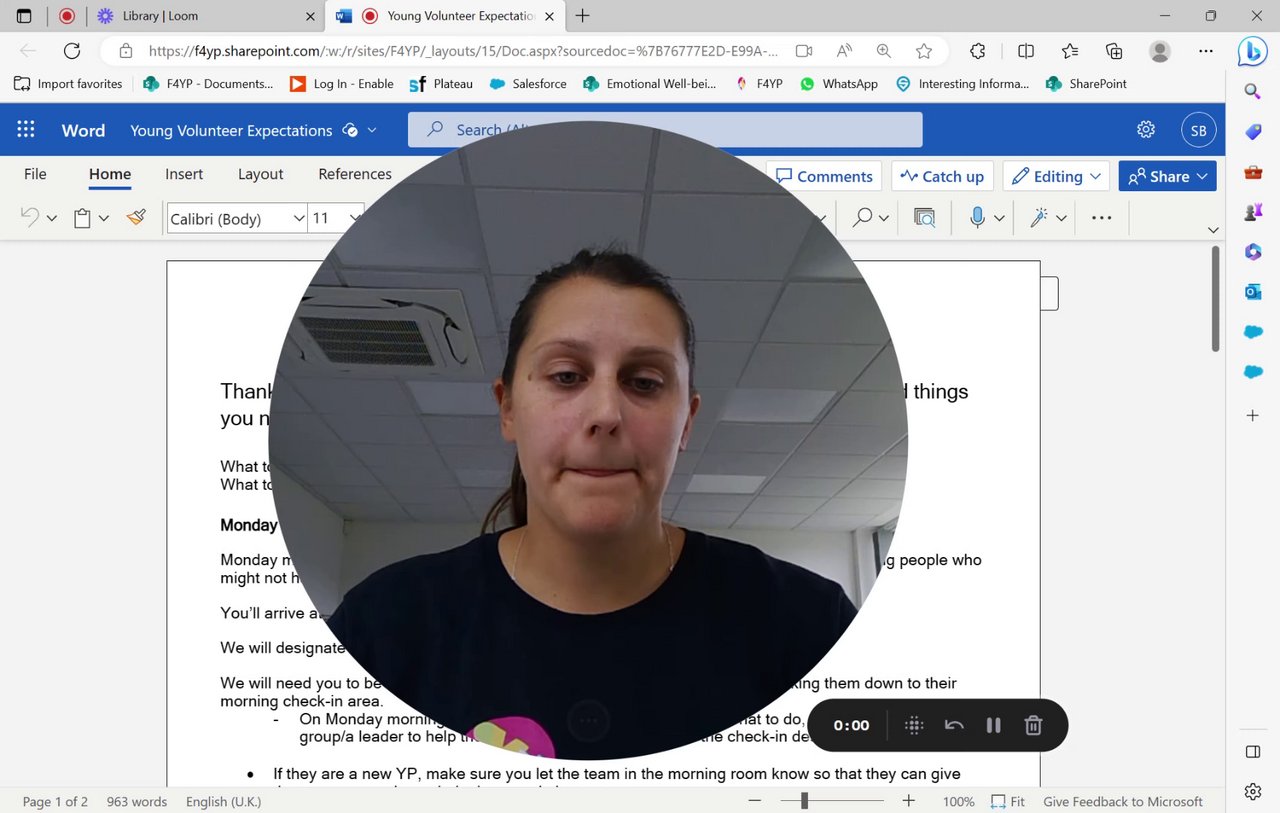
Task: Open the File menu
Action: (x=35, y=174)
